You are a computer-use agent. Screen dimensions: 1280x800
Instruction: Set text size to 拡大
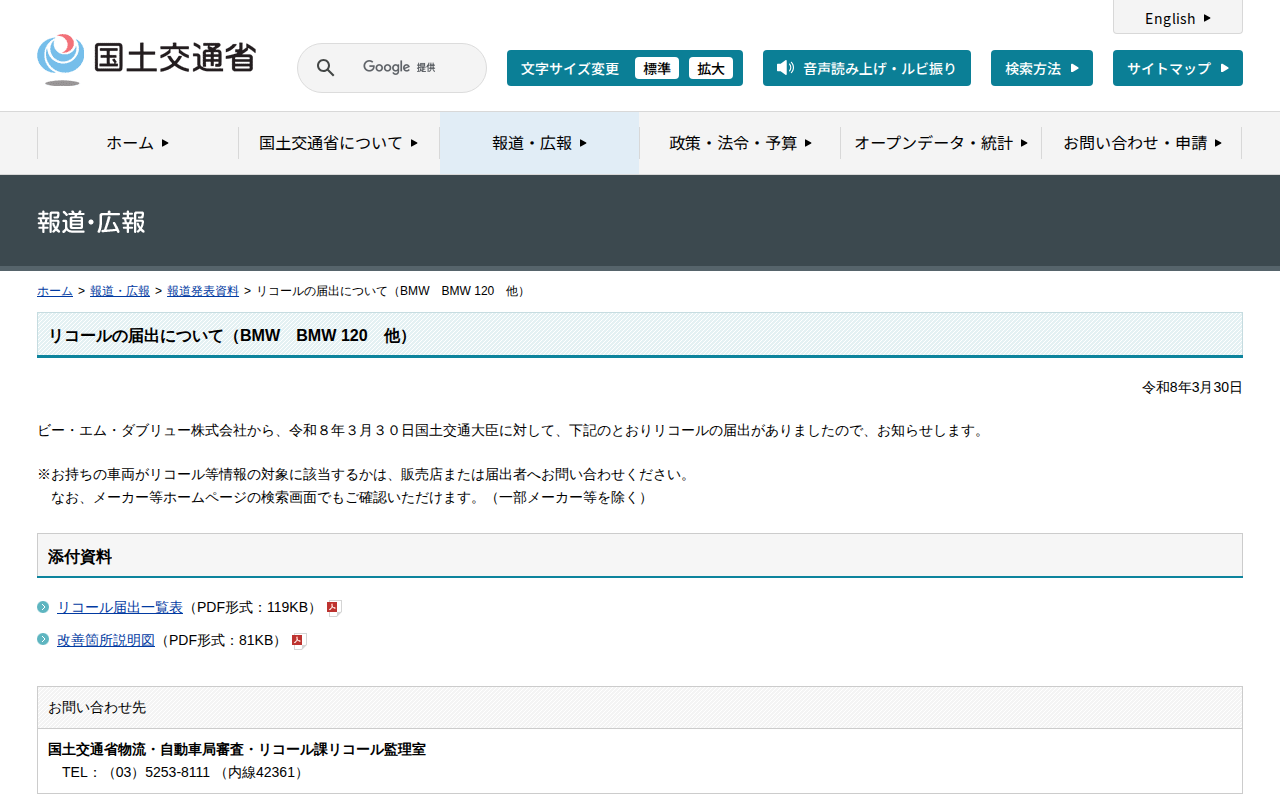point(710,68)
